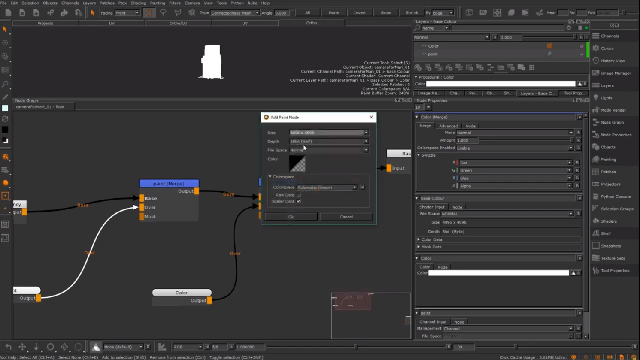Open the Objects palette
This screenshot has height=360, width=640.
tap(608, 147)
